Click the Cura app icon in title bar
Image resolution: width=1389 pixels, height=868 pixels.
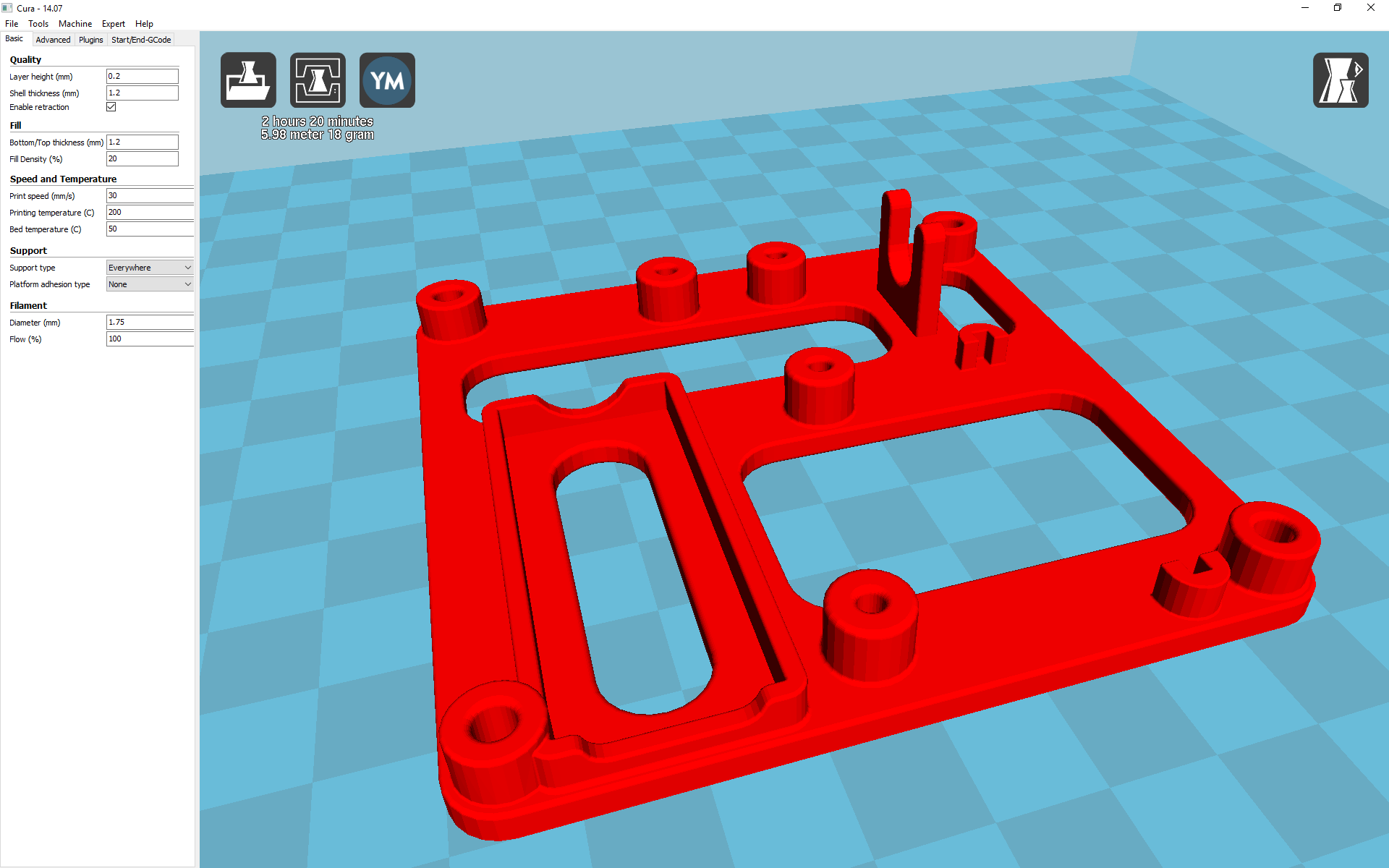click(8, 8)
